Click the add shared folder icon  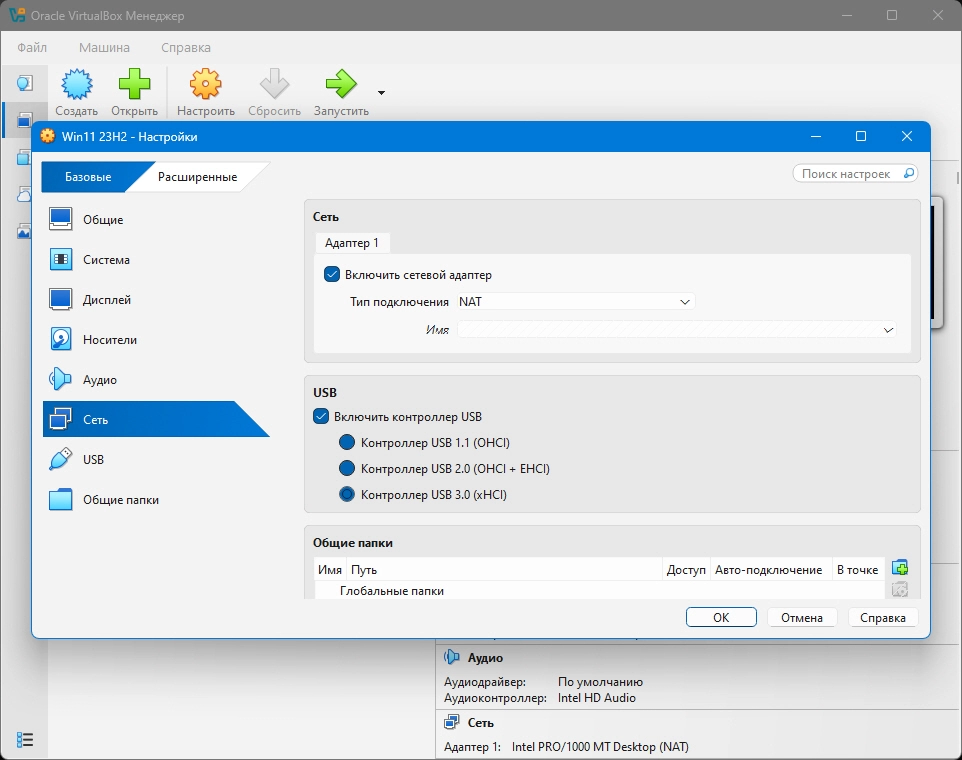(899, 567)
